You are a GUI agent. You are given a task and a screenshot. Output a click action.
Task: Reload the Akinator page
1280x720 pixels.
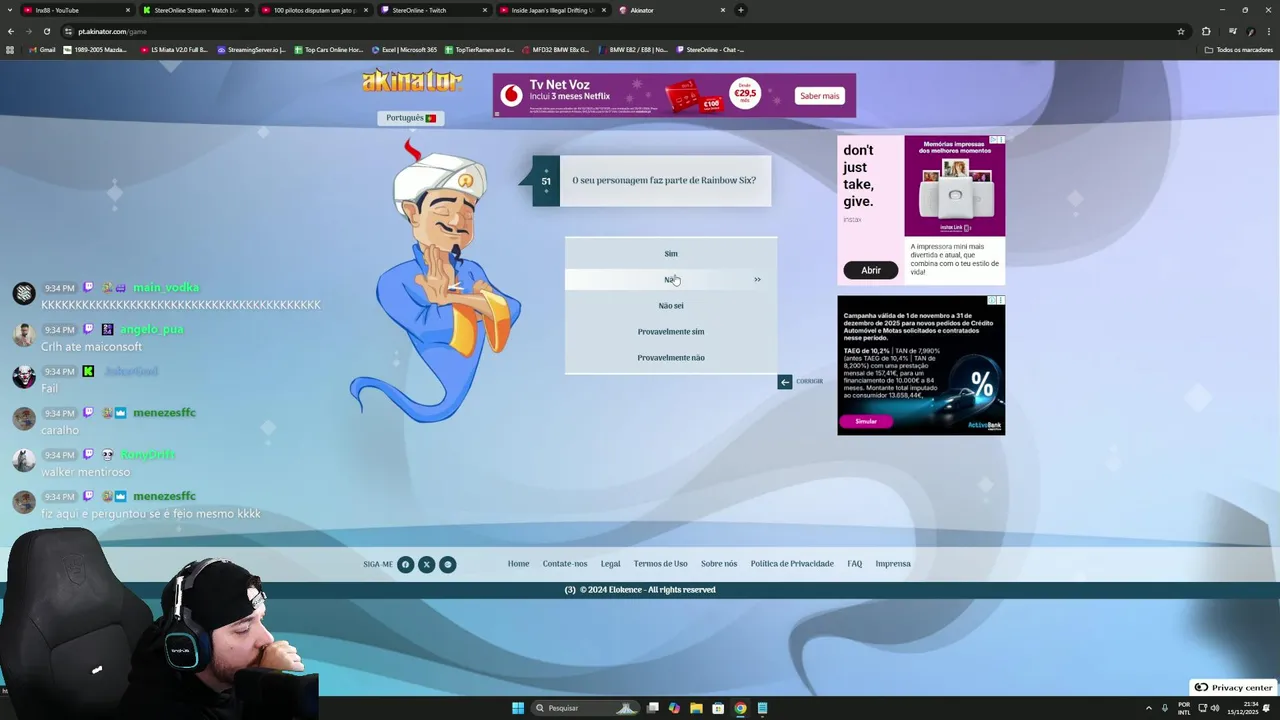coord(46,31)
